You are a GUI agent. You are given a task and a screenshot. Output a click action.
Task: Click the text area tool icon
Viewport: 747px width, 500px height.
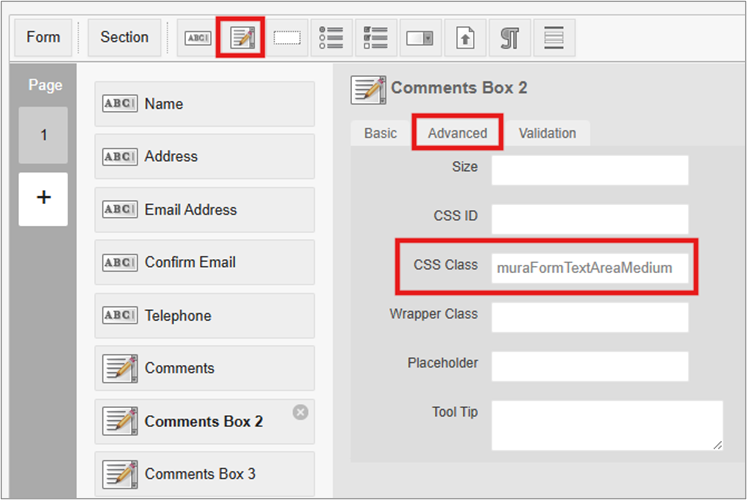coord(242,38)
